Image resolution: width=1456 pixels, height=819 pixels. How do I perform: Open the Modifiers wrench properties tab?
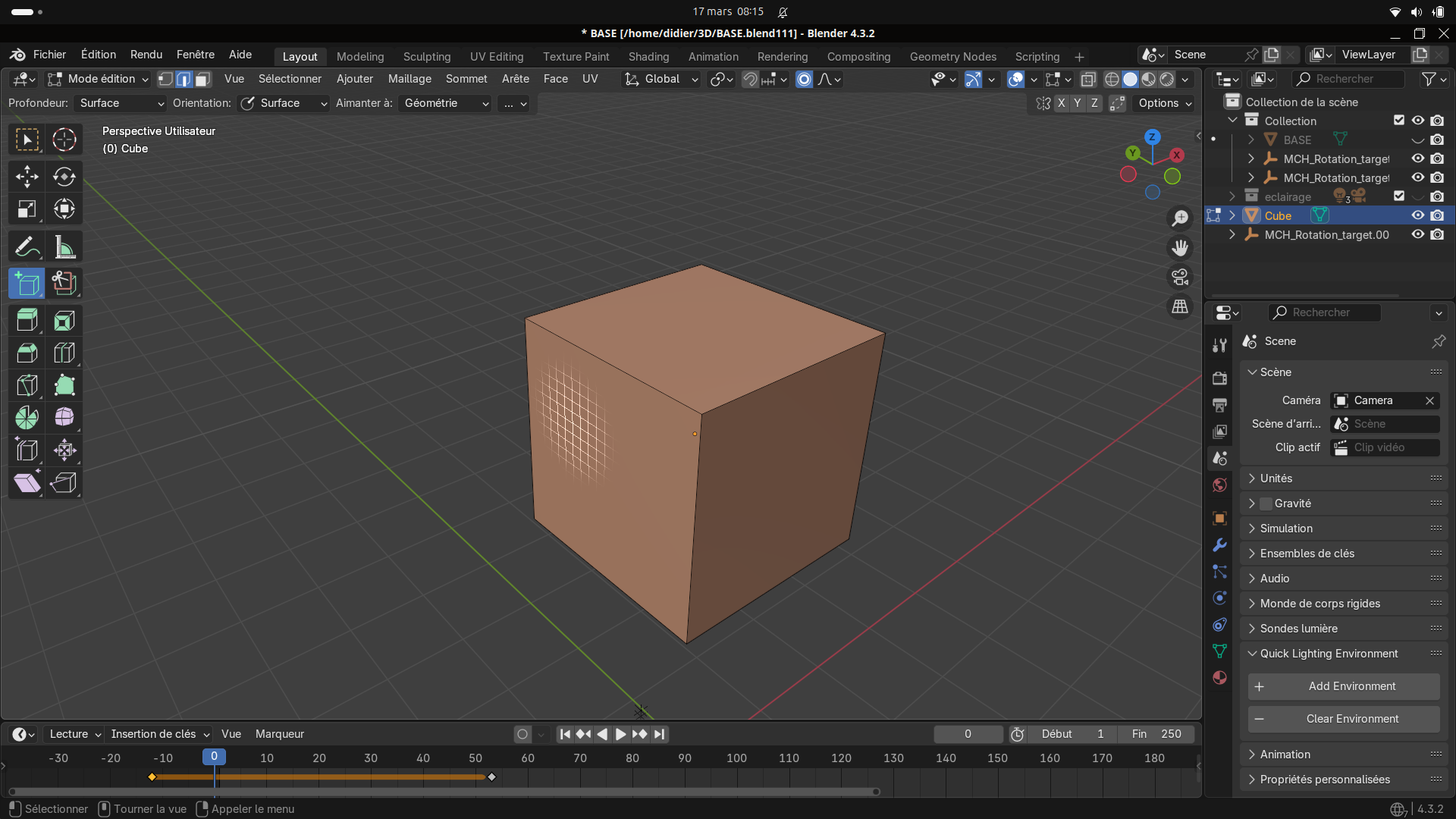(1219, 545)
